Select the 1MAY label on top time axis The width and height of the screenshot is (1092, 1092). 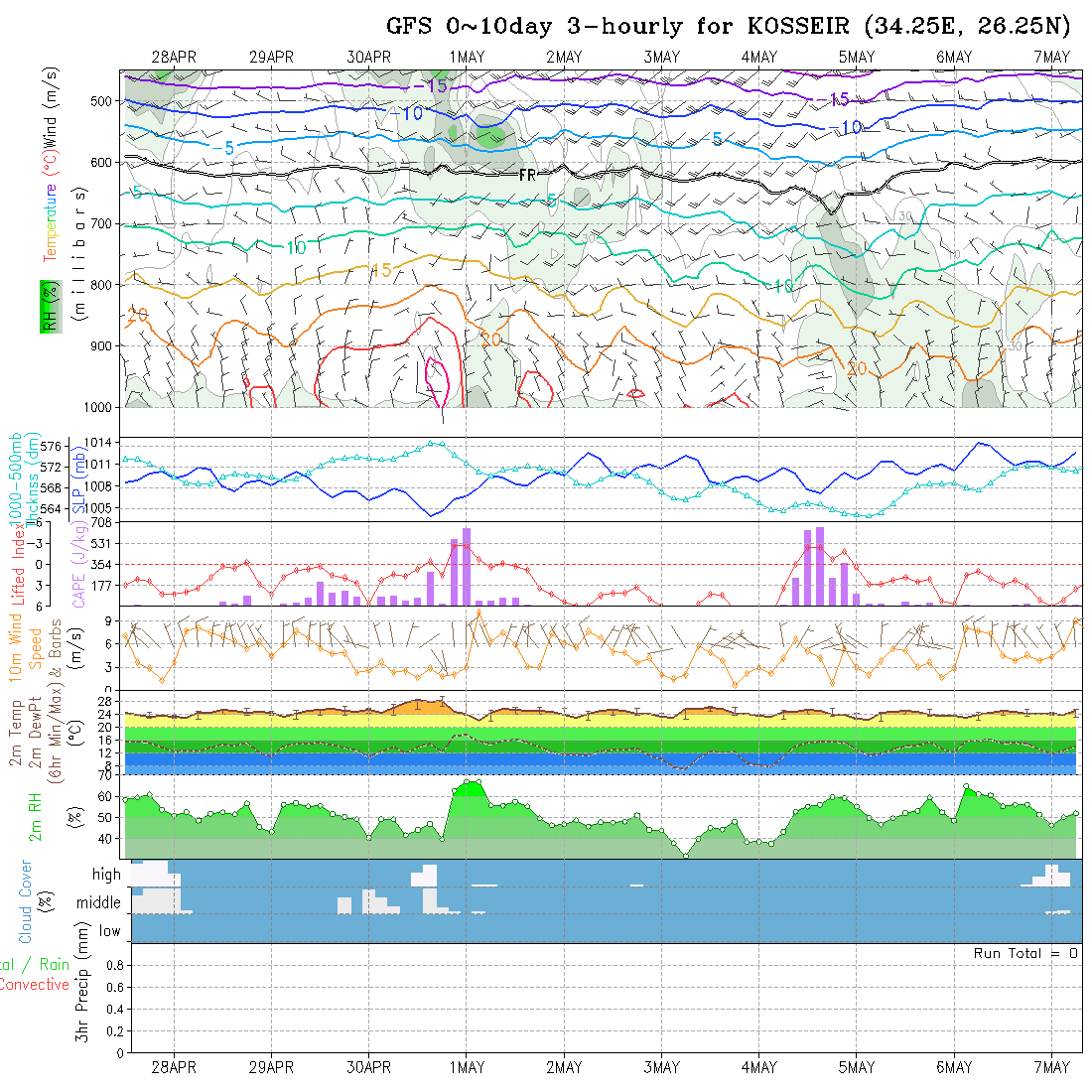coord(466,58)
